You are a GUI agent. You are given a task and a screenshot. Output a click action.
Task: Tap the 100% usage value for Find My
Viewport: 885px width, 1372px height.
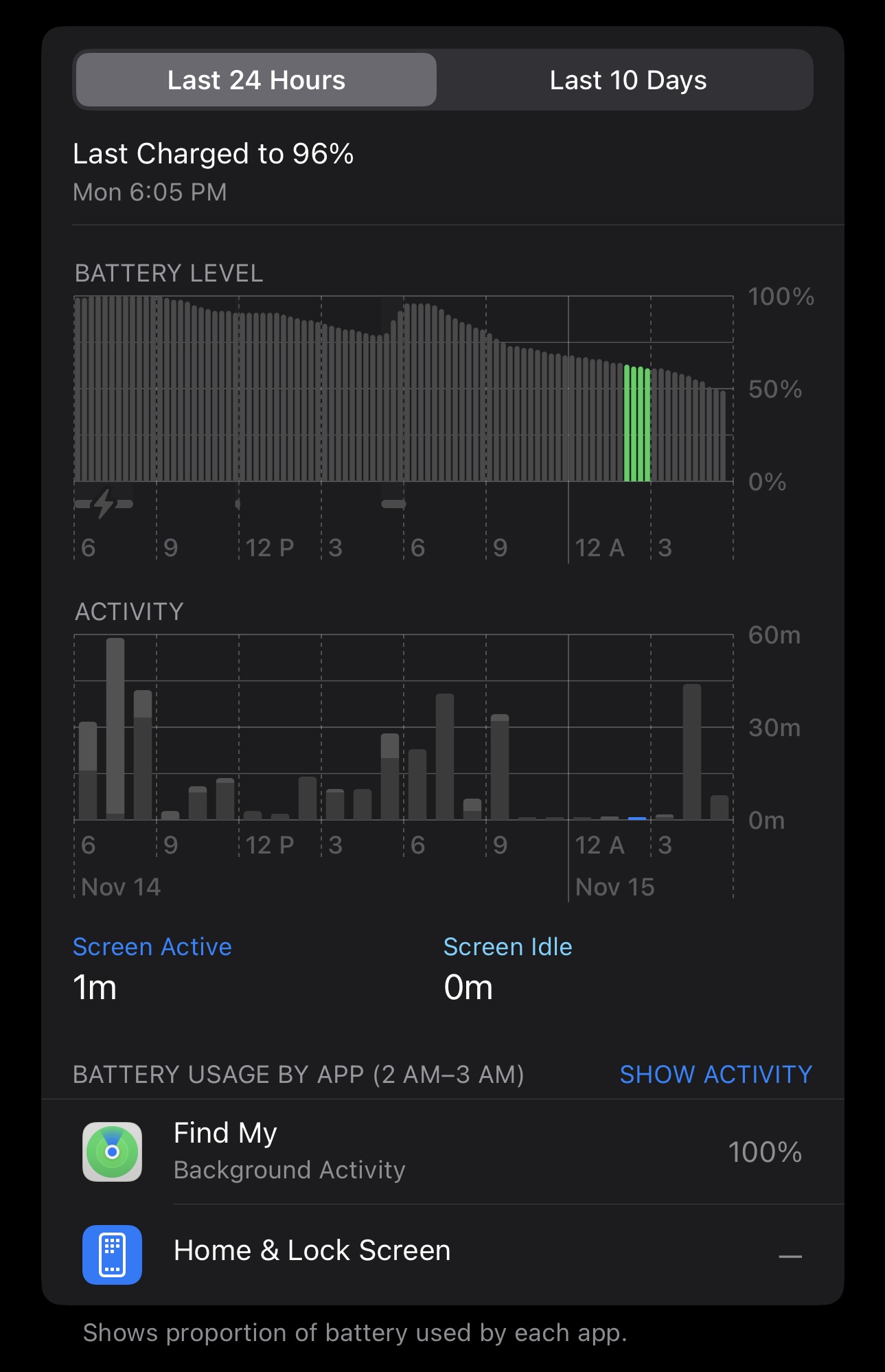point(765,1152)
